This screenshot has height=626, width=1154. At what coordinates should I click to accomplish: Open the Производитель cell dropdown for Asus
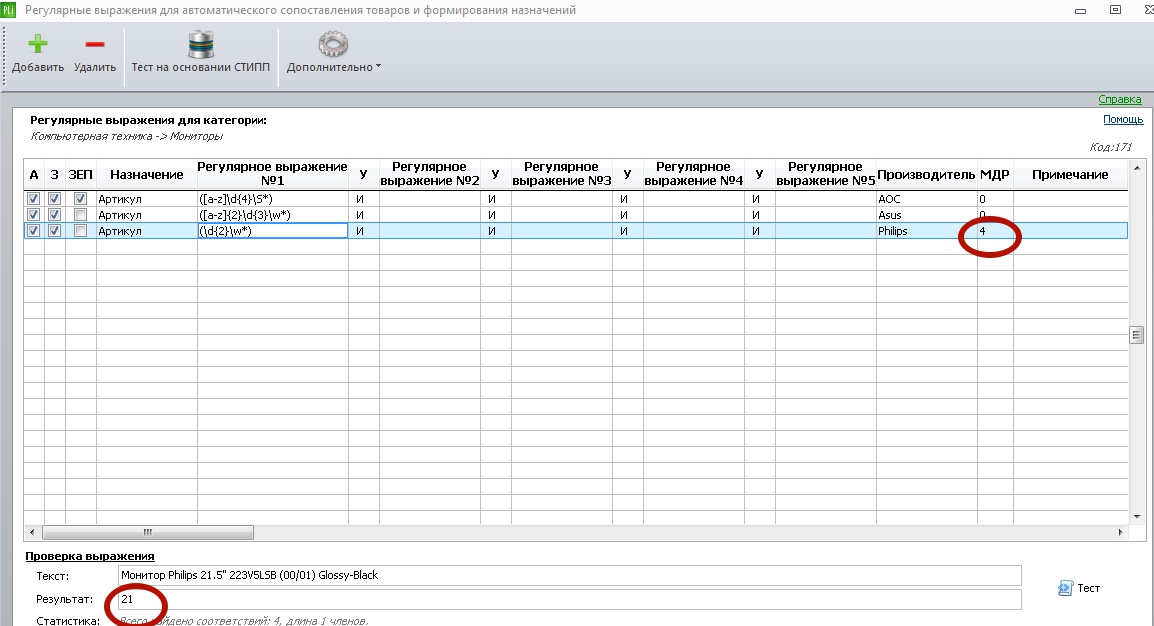(x=927, y=215)
